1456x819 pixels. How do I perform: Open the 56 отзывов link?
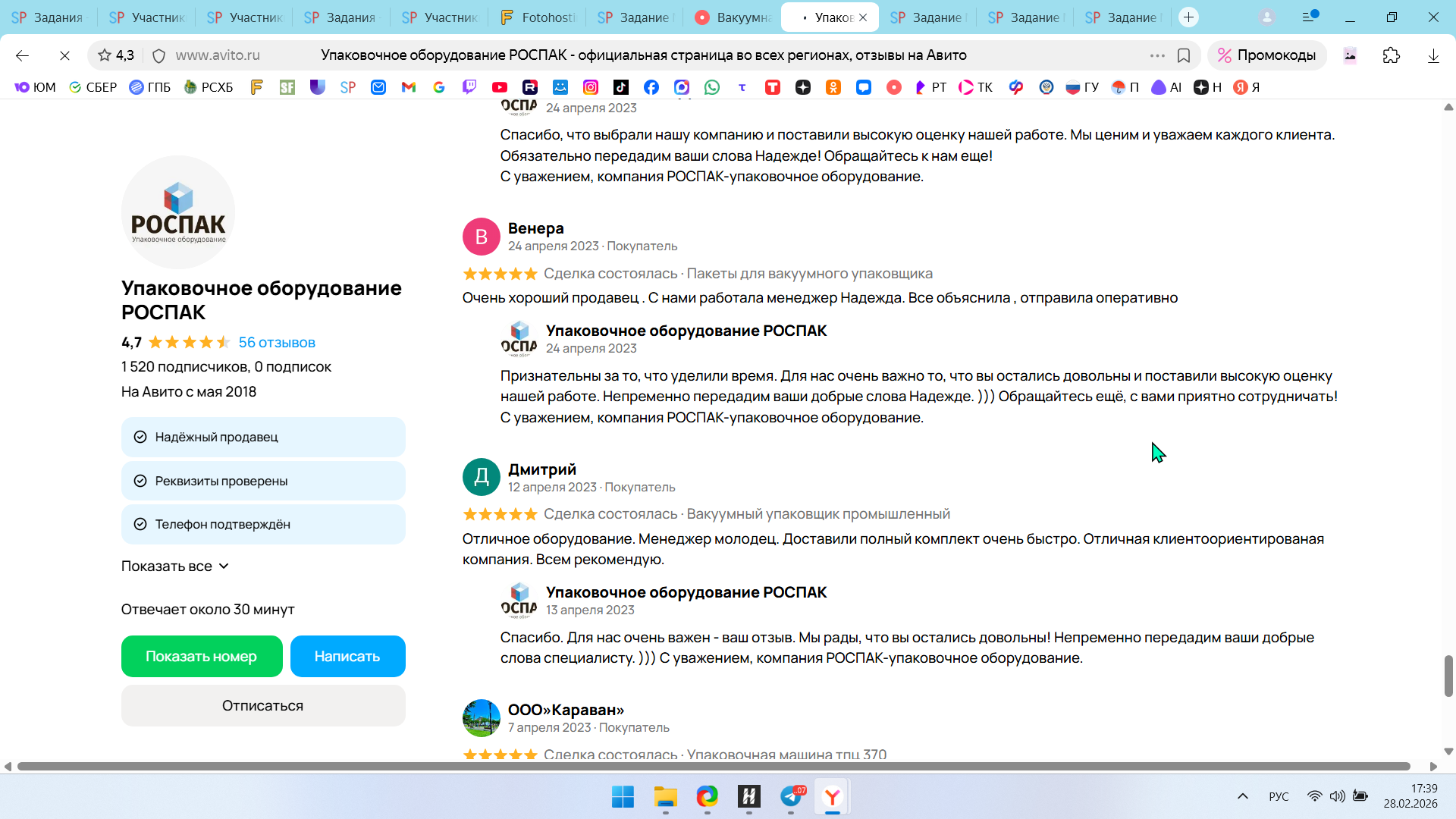tap(277, 343)
